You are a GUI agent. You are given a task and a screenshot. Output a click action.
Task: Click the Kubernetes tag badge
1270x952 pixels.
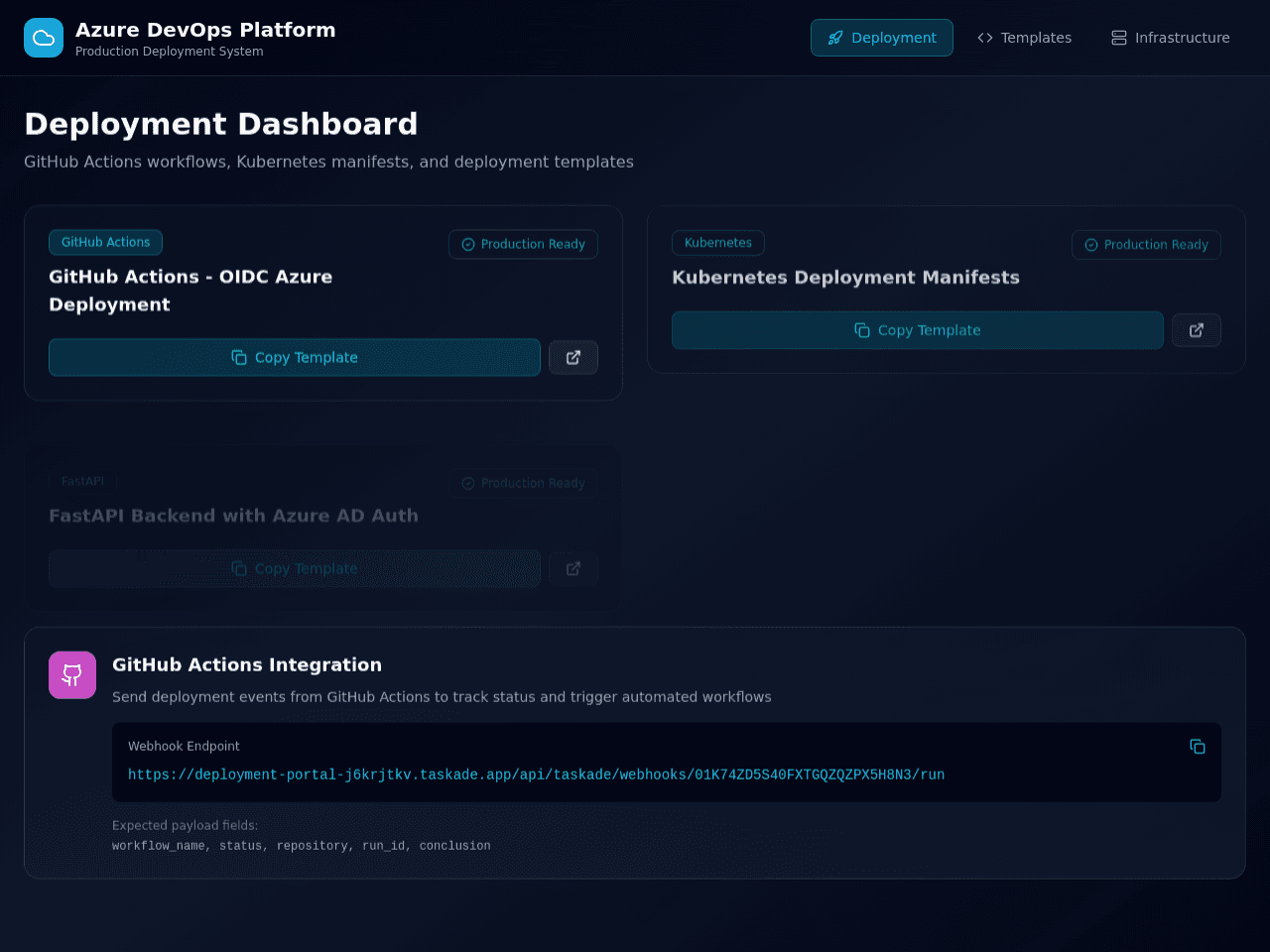pyautogui.click(x=718, y=243)
